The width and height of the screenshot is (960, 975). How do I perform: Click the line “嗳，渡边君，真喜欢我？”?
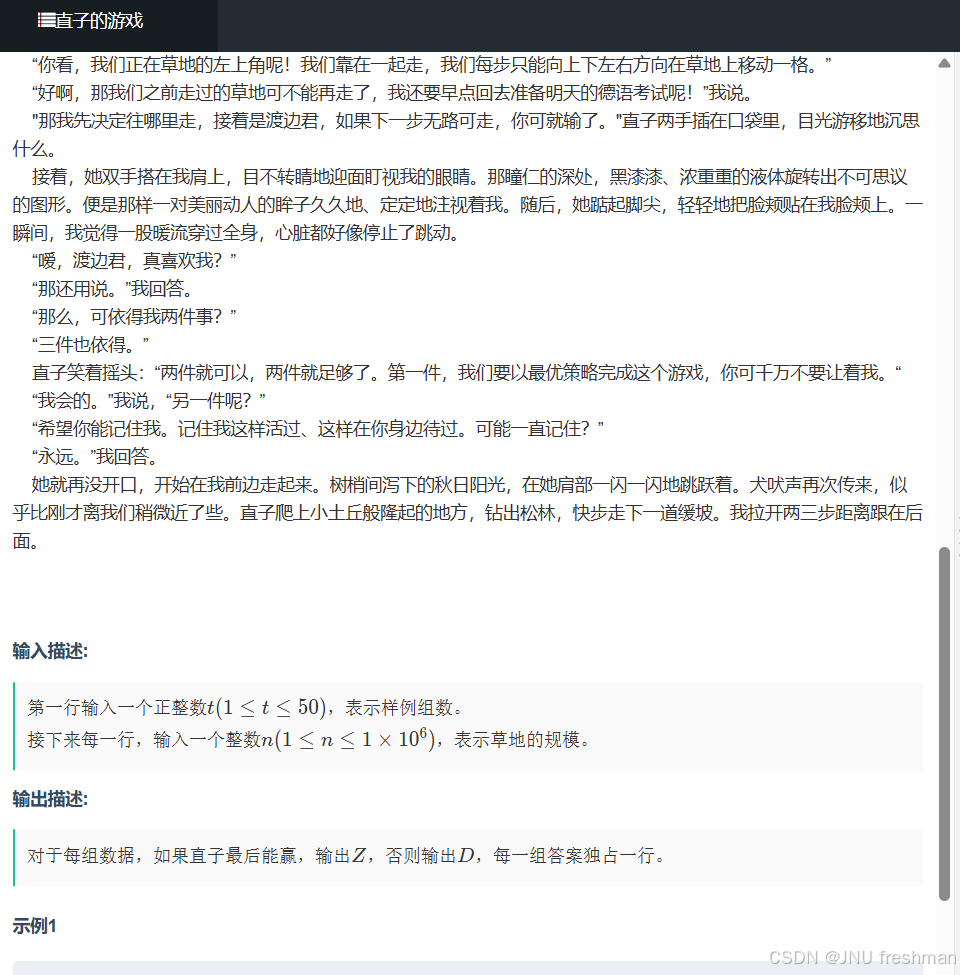pos(134,261)
